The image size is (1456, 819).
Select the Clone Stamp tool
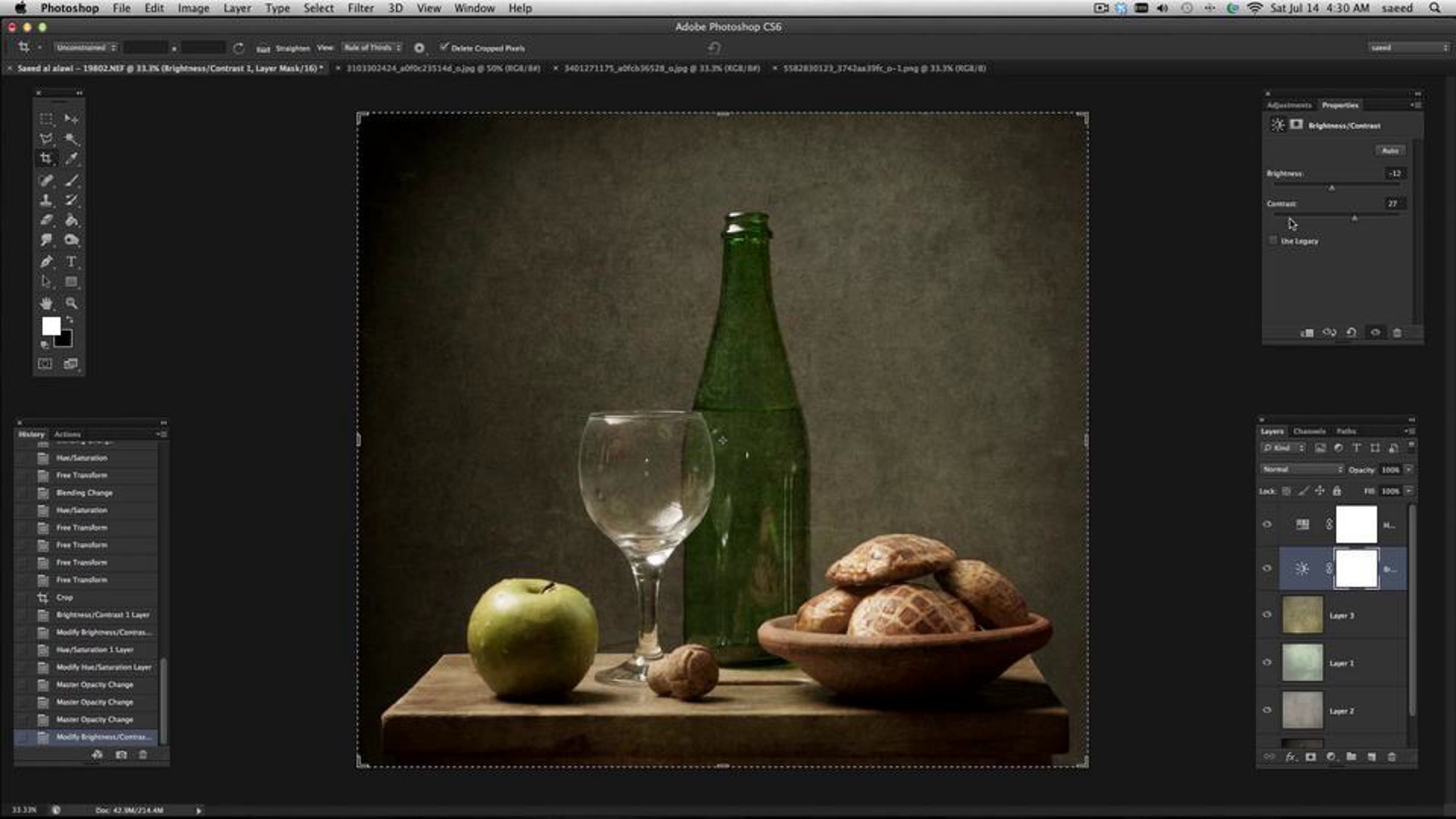(46, 200)
